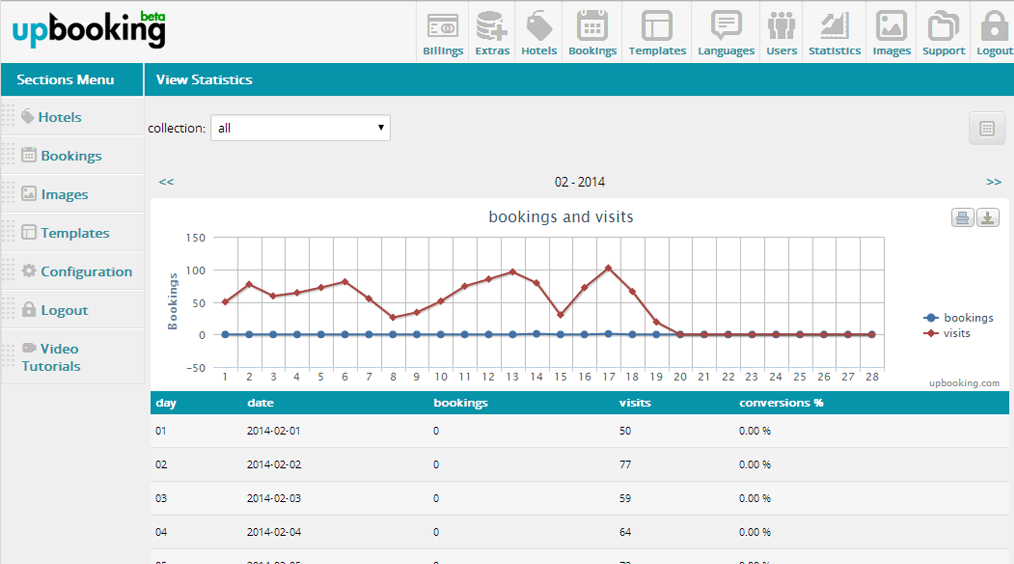Click the "Sections Menu" heading
This screenshot has width=1014, height=564.
[x=65, y=80]
